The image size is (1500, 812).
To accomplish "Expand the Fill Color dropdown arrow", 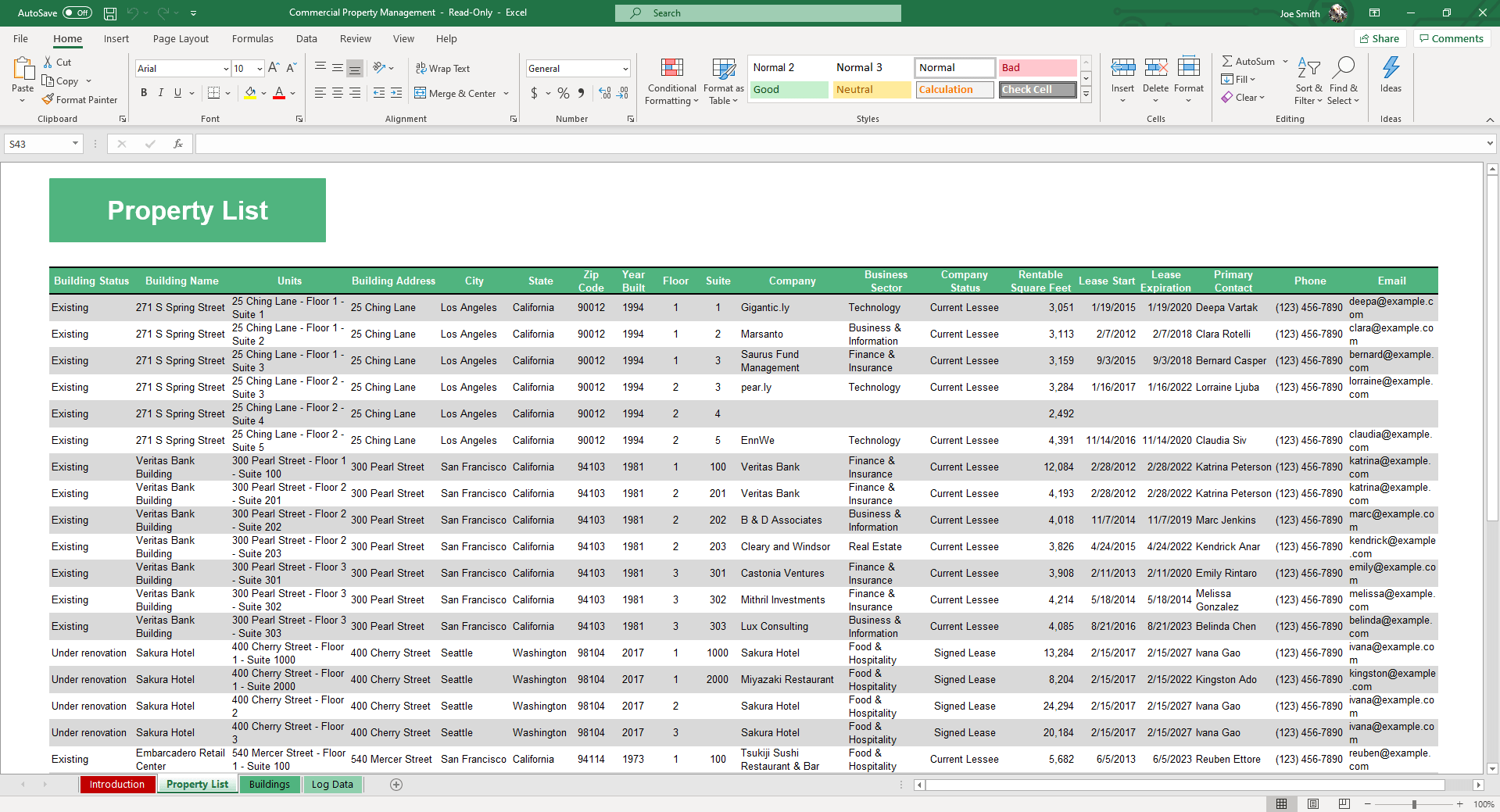I will 263,93.
